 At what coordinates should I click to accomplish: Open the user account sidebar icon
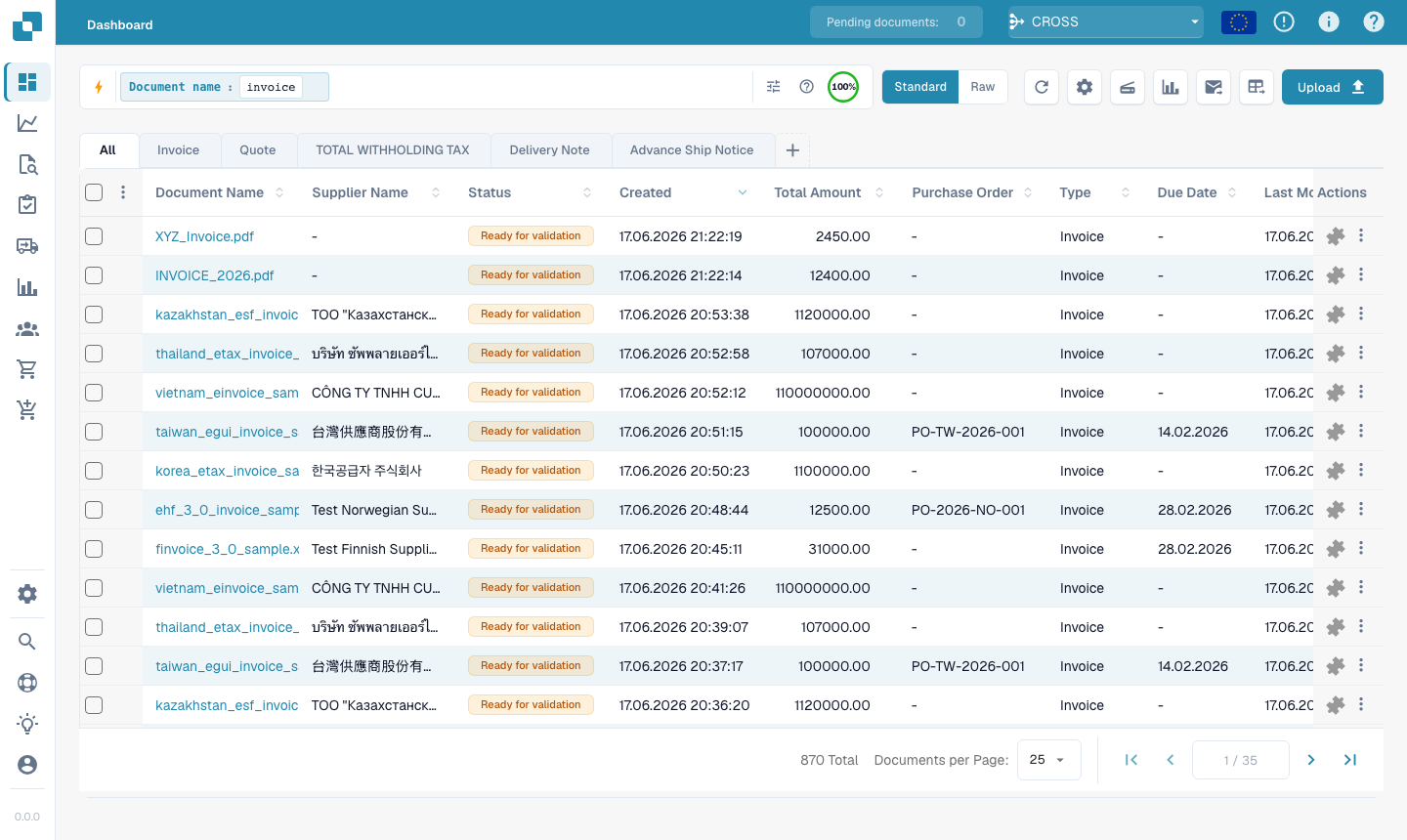coord(27,765)
